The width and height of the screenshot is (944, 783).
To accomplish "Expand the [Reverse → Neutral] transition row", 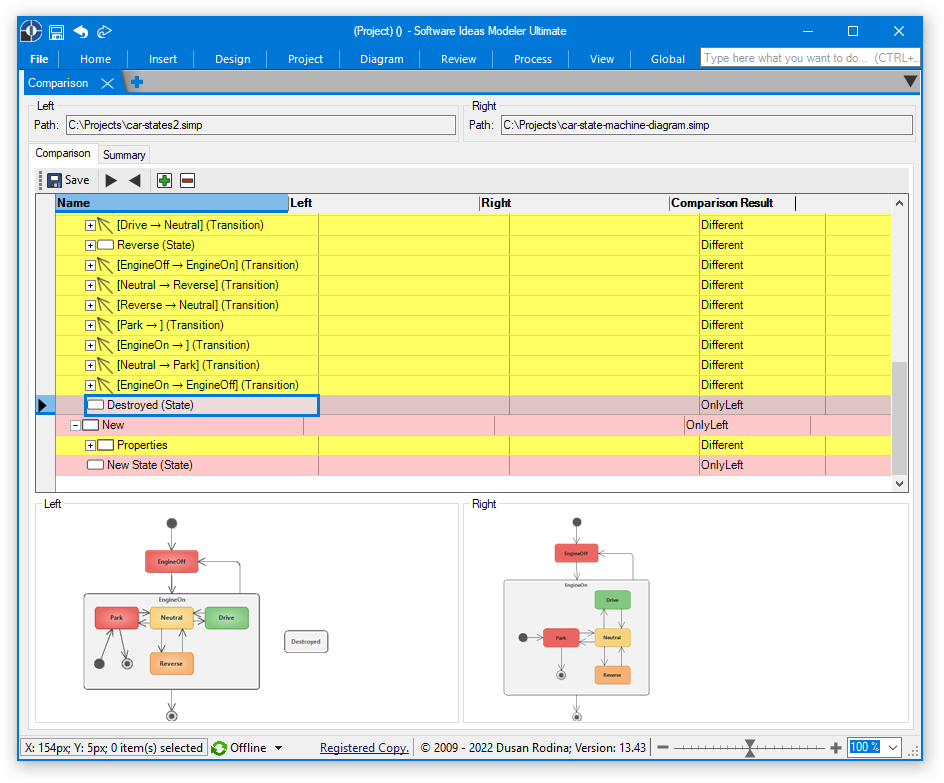I will point(90,305).
